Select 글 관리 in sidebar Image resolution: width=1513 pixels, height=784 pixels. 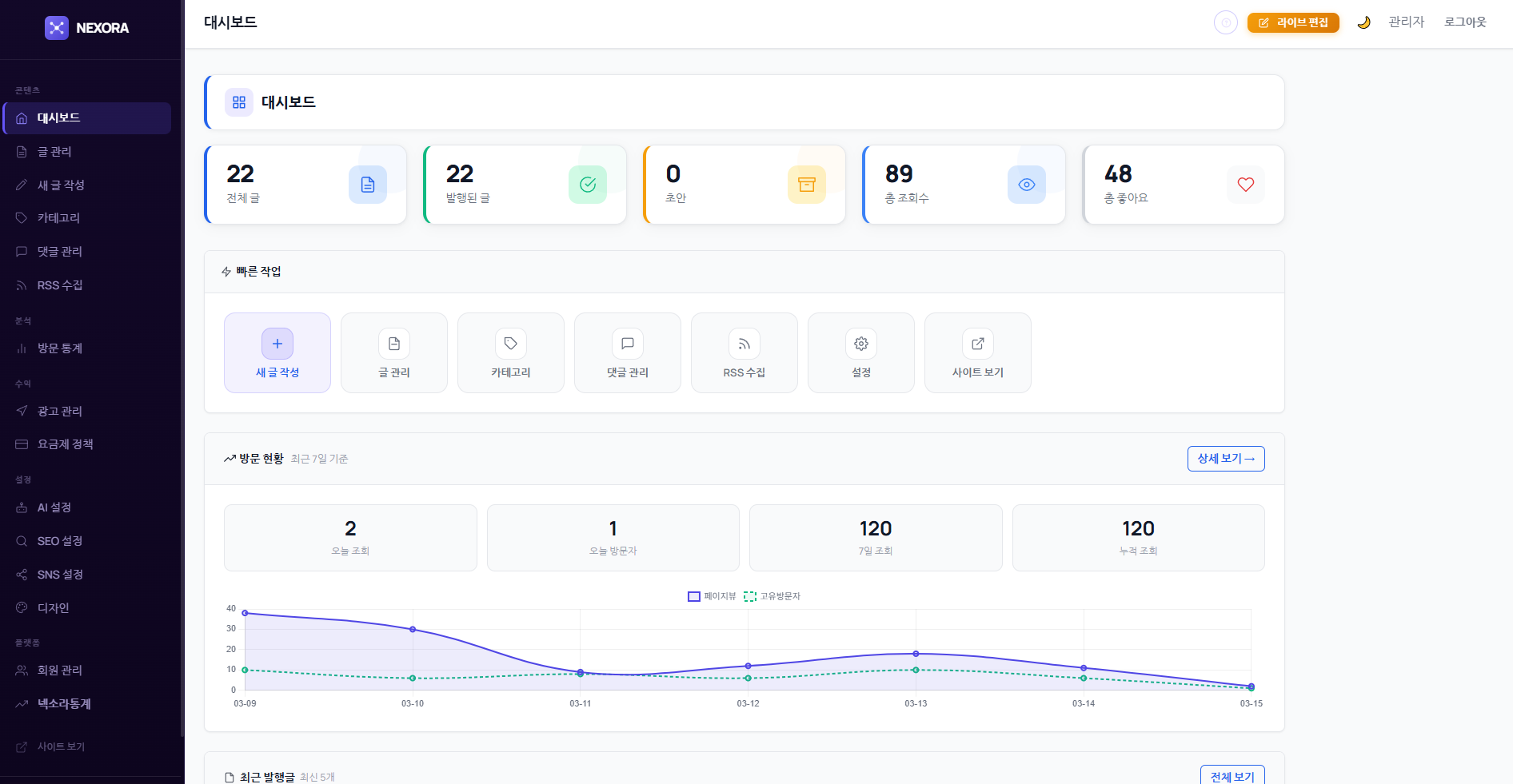tap(54, 152)
